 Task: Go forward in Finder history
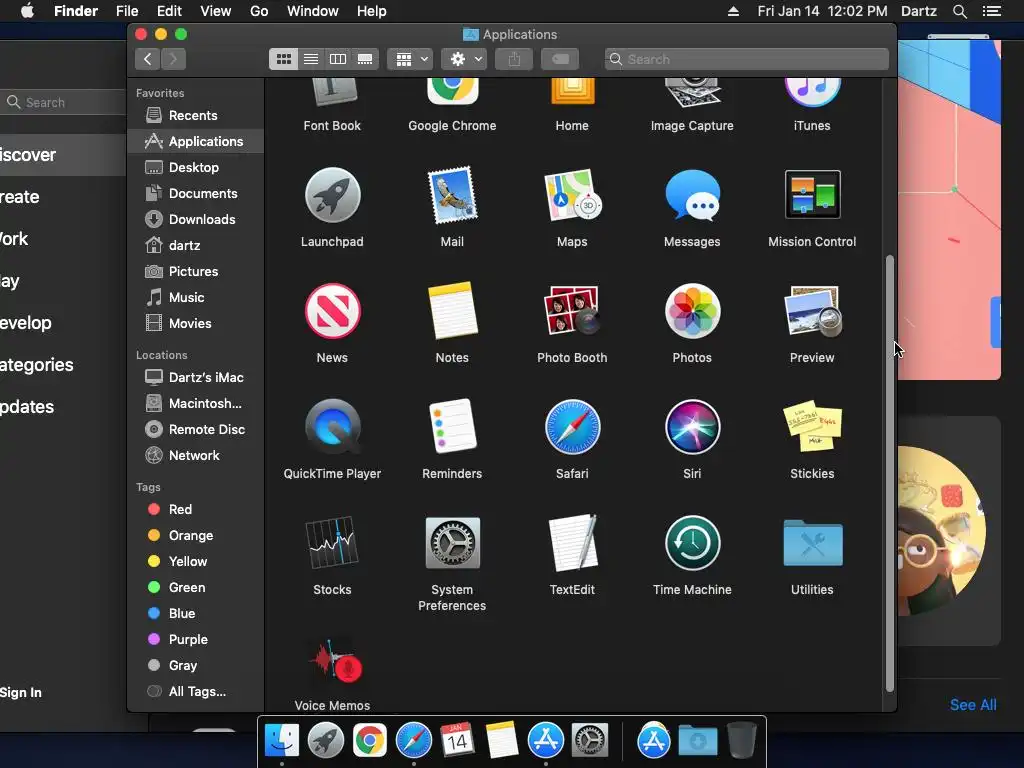point(174,59)
